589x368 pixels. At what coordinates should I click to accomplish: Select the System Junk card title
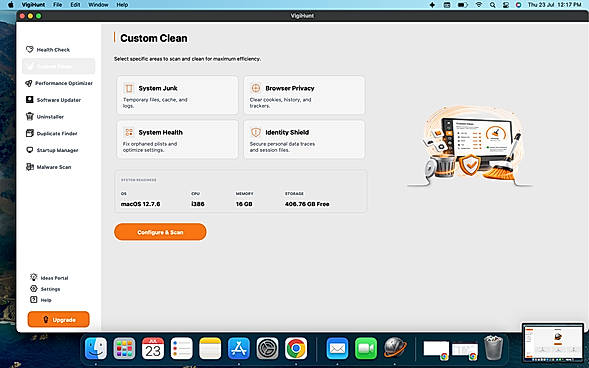click(158, 88)
